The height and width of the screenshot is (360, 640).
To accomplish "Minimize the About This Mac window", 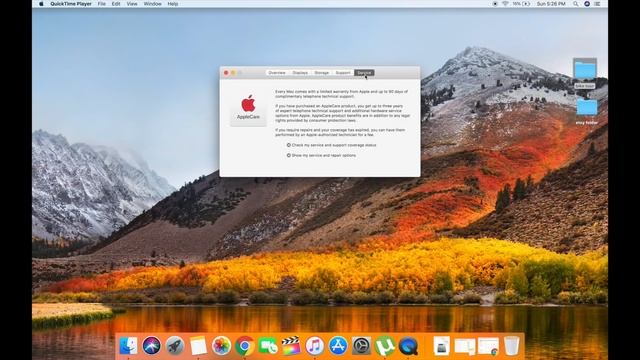I will click(x=233, y=73).
